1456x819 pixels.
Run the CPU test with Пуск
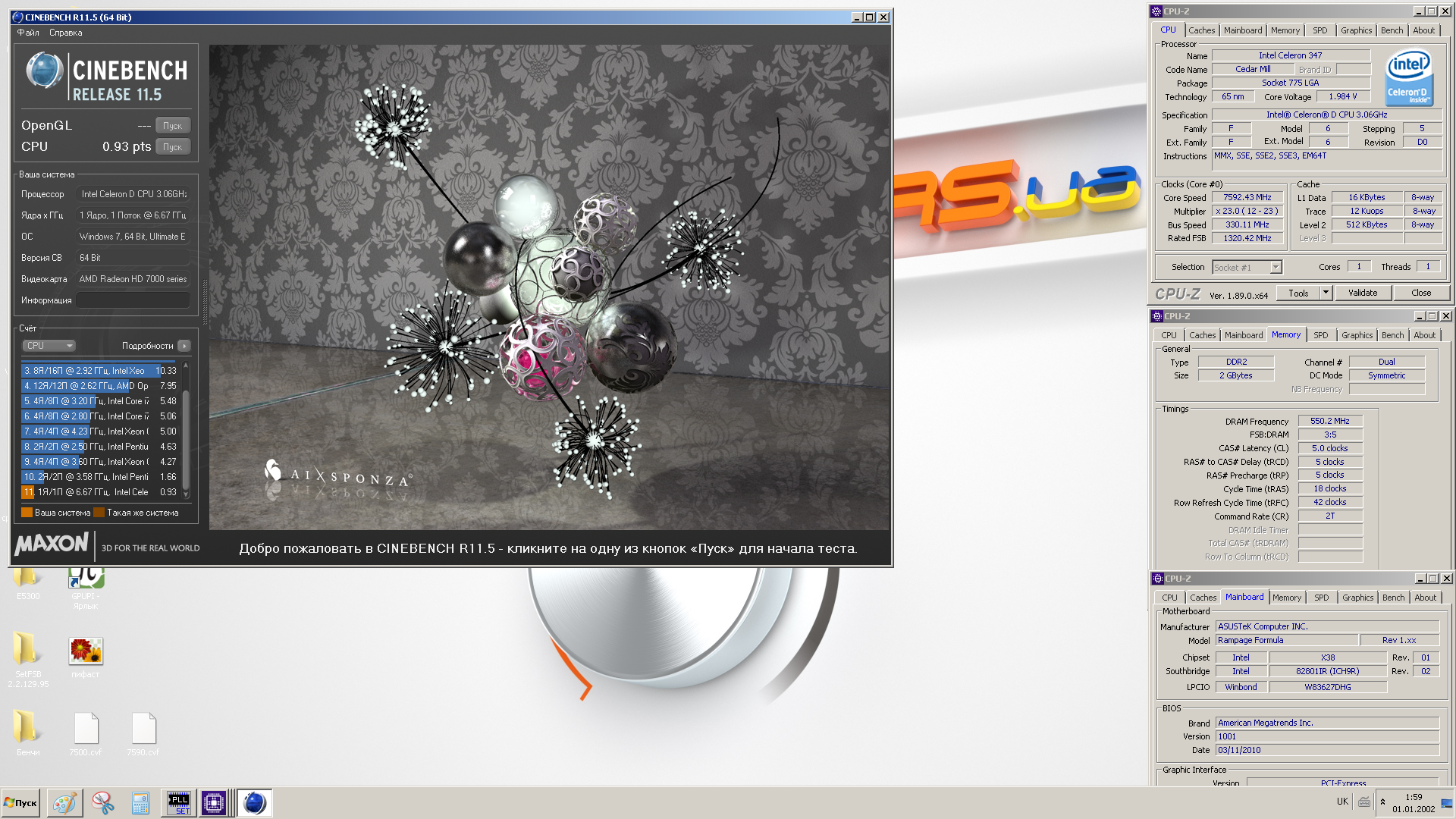(173, 147)
